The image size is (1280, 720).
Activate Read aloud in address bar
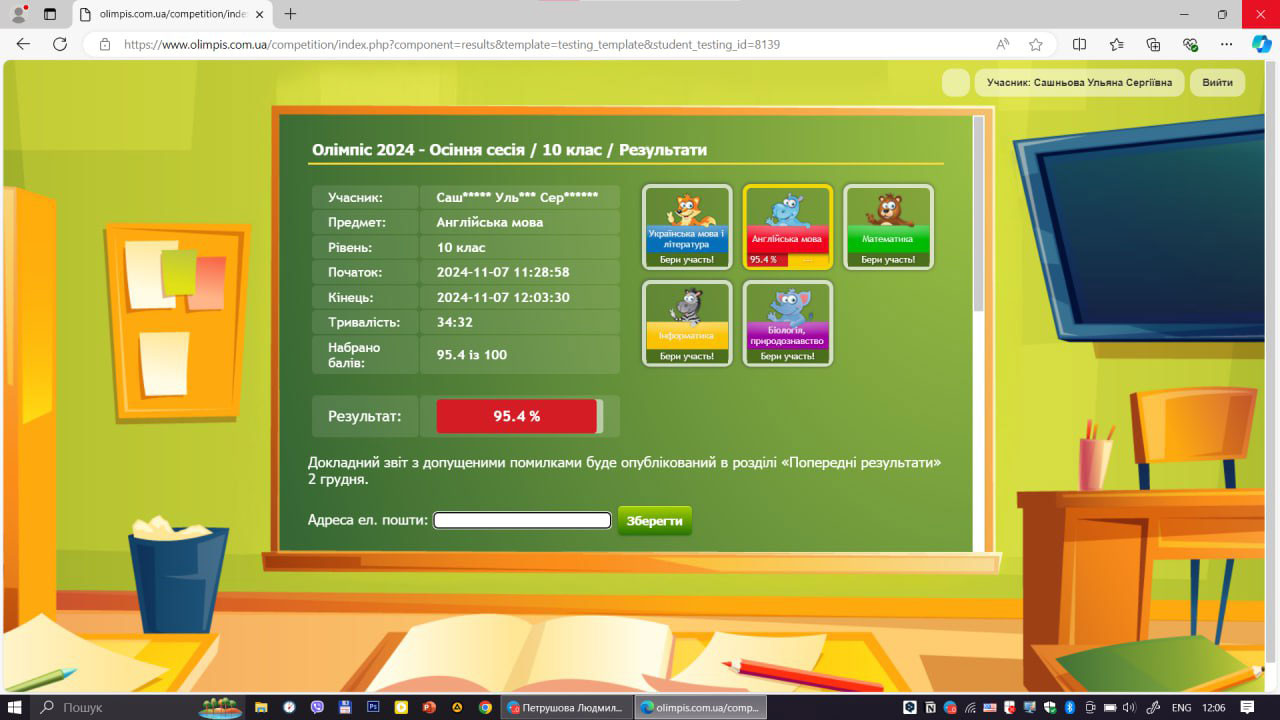[x=1003, y=44]
